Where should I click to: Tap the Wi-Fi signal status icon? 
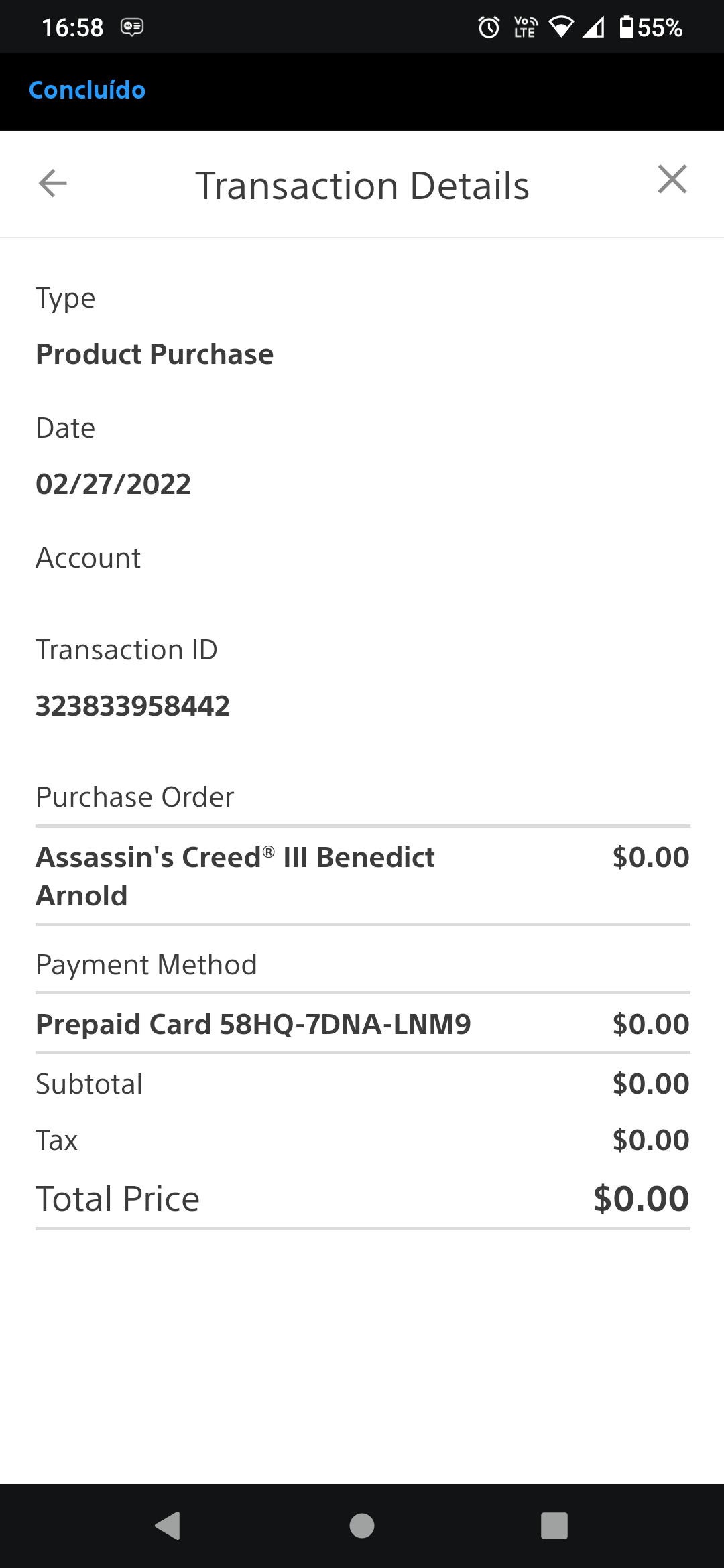pos(561,27)
